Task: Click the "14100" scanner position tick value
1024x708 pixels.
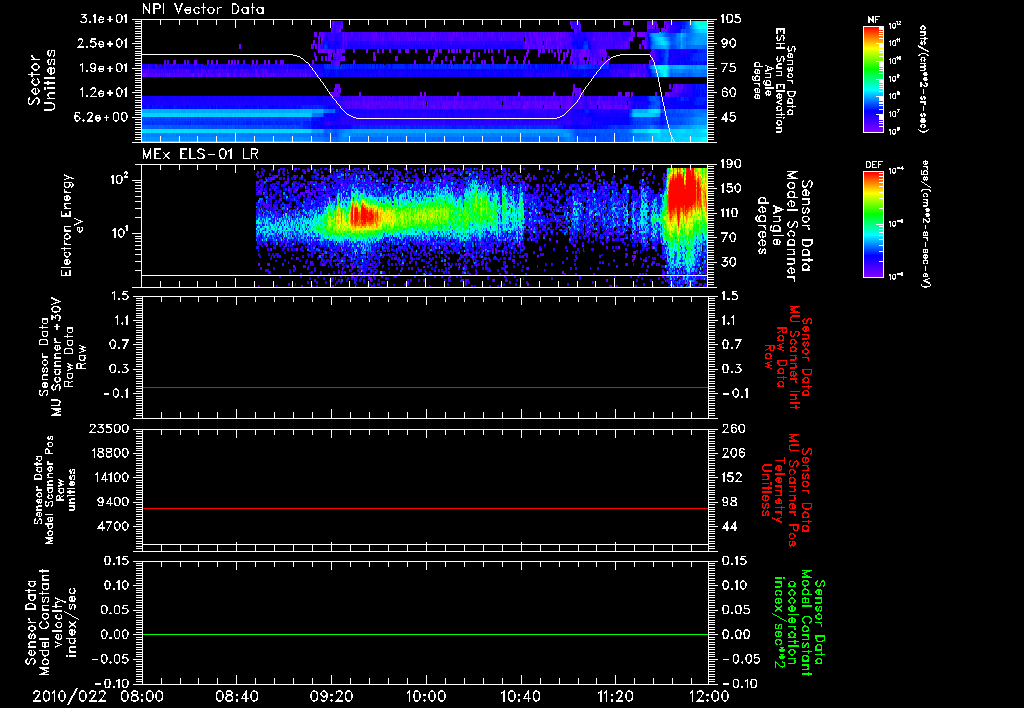Action: click(x=112, y=478)
